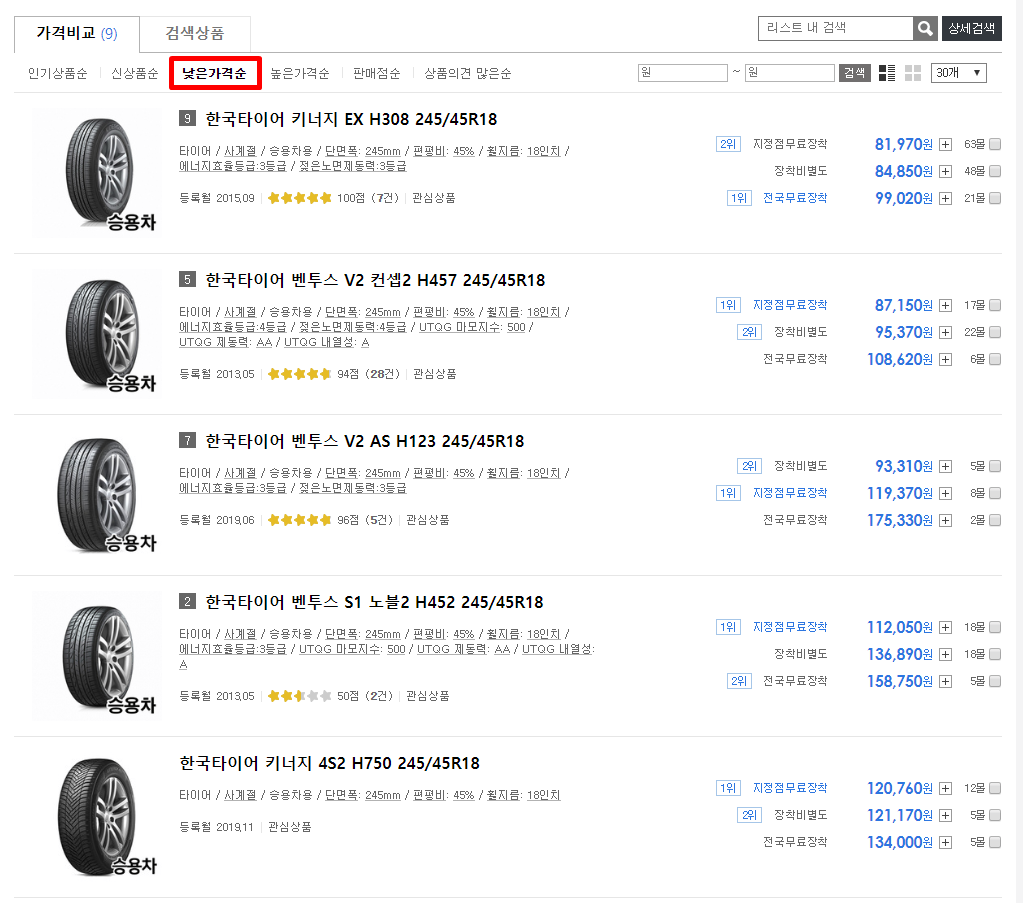The height and width of the screenshot is (903, 1023).
Task: Expand plus icon beside 158,750원 price
Action: pos(945,682)
